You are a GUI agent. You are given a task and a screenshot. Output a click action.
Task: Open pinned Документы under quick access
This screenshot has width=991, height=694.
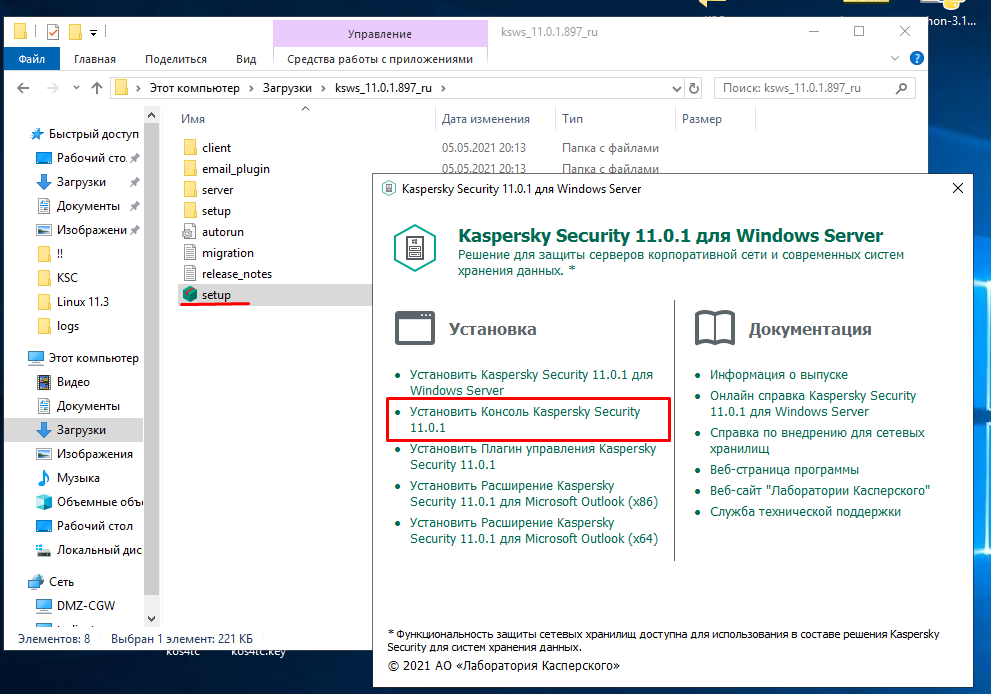point(88,206)
